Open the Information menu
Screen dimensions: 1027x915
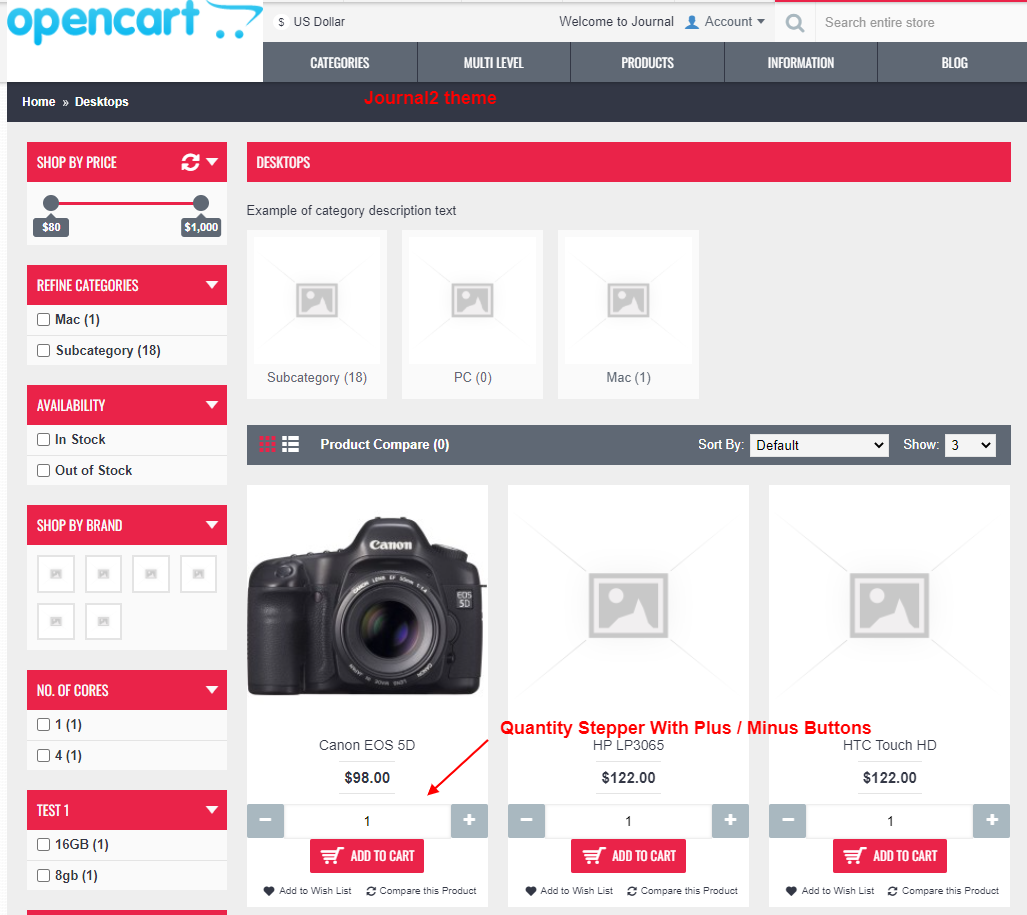pos(800,62)
